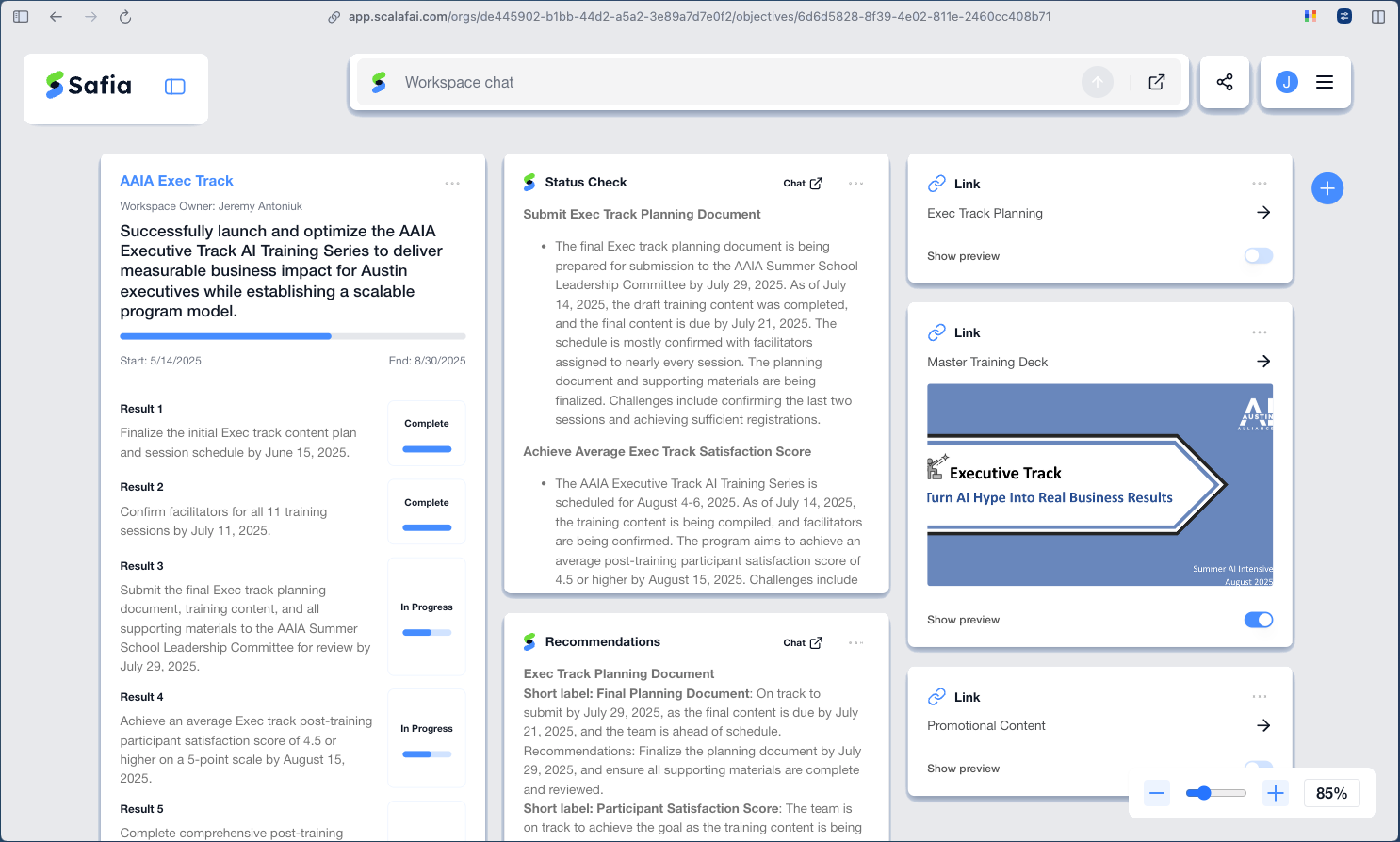This screenshot has height=842, width=1400.
Task: Click the 'End: 8/30/2025' date text
Action: coord(427,361)
